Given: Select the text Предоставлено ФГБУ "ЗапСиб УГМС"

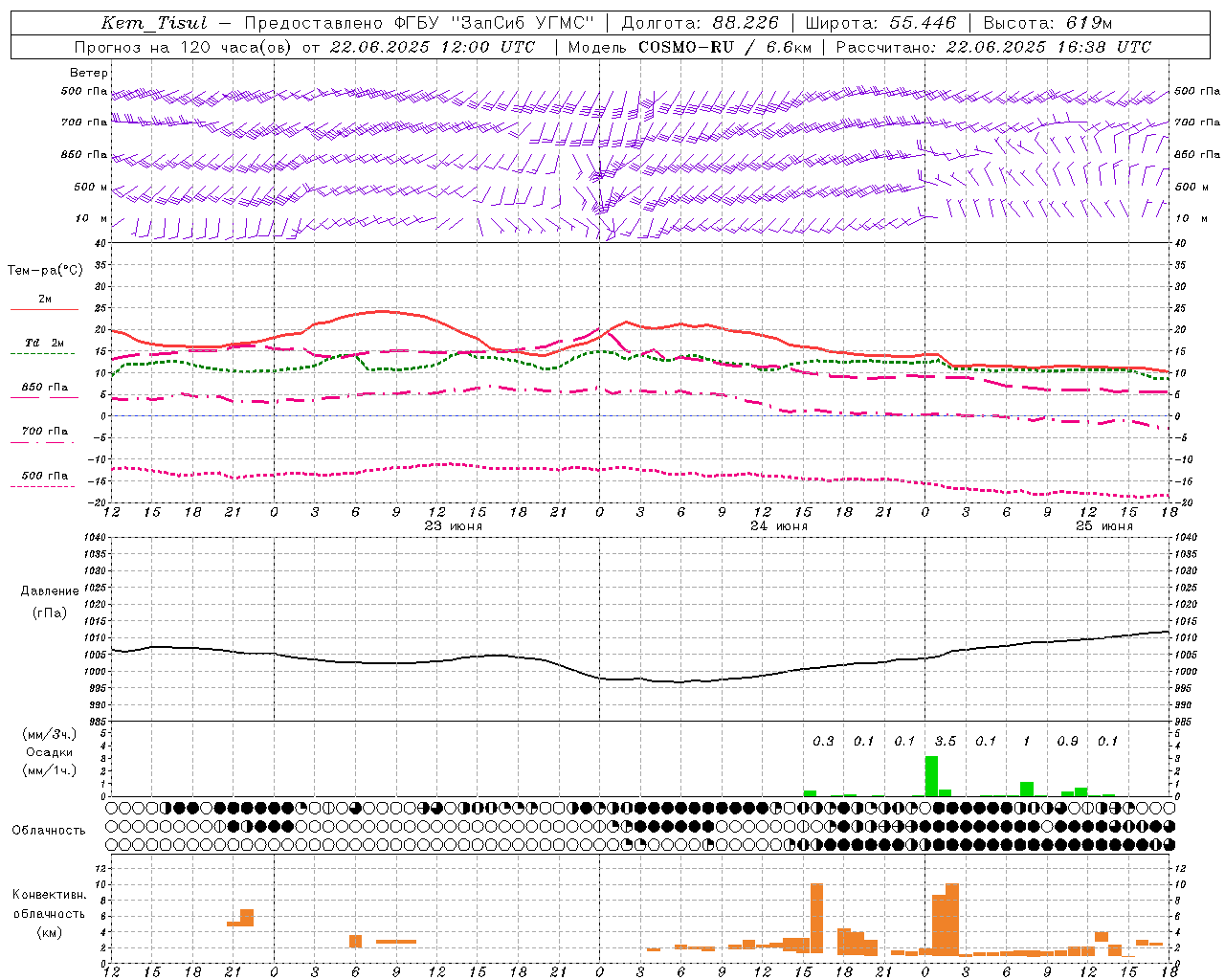Looking at the screenshot, I should point(420,23).
